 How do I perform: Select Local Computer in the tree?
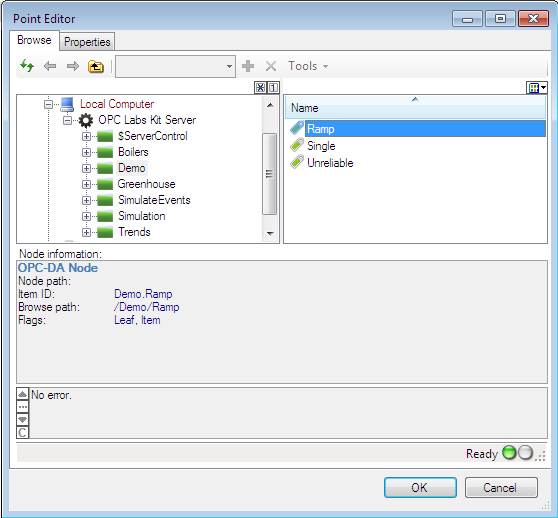pos(117,104)
